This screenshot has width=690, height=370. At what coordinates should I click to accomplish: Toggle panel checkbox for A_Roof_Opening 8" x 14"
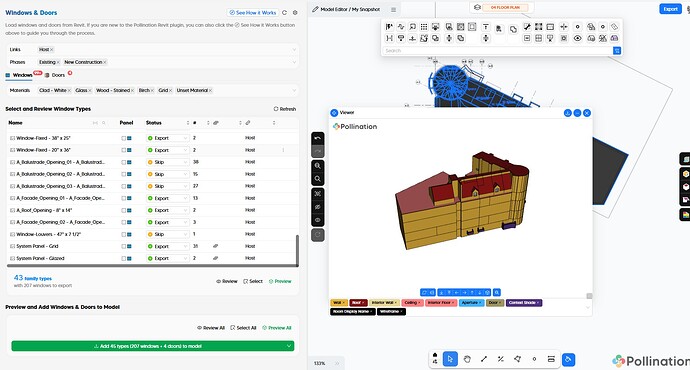tap(124, 210)
